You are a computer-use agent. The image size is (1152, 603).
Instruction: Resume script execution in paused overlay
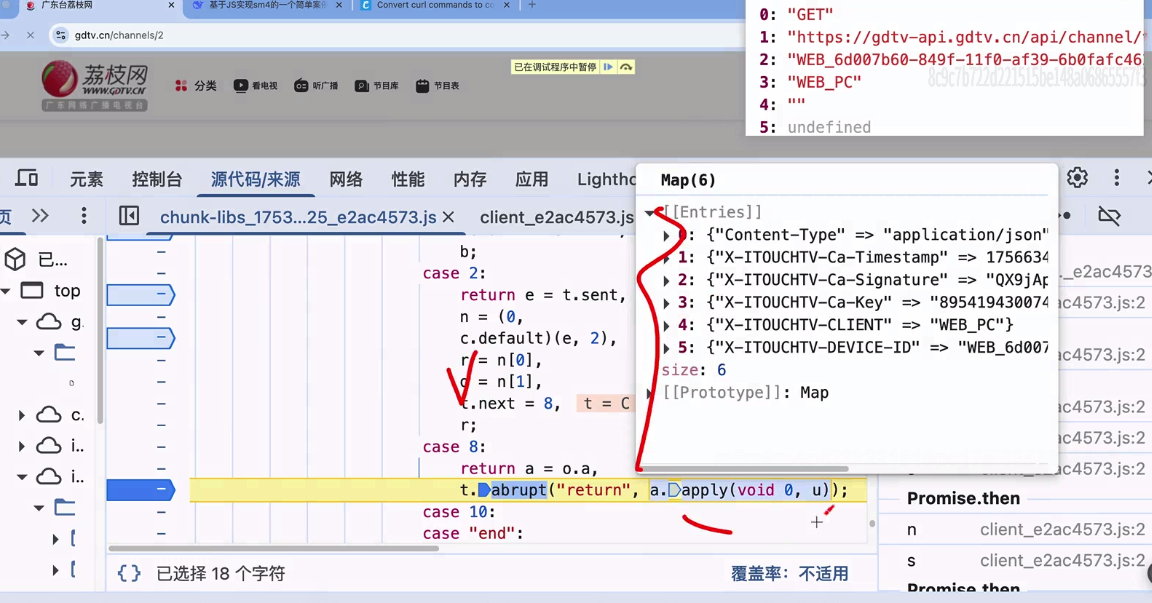(x=608, y=67)
